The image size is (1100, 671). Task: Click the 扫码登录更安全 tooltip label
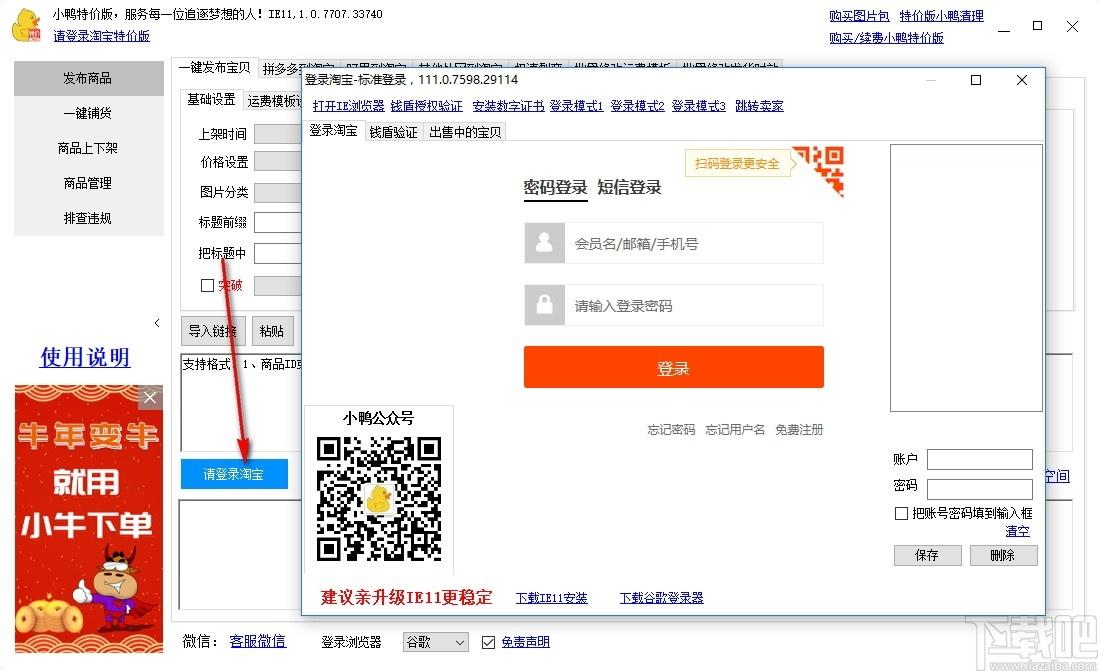(x=737, y=164)
